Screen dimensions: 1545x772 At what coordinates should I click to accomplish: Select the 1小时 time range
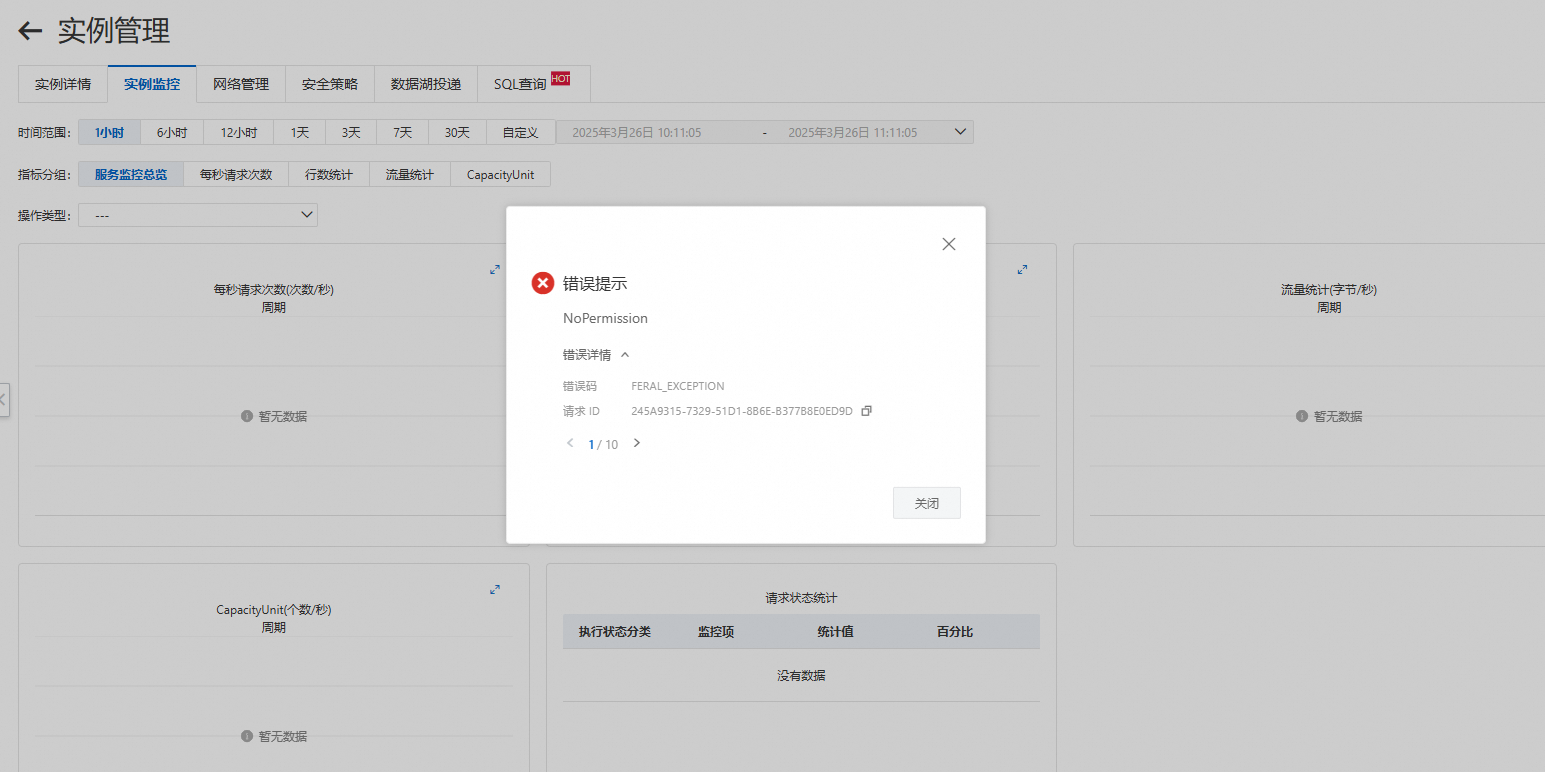109,132
